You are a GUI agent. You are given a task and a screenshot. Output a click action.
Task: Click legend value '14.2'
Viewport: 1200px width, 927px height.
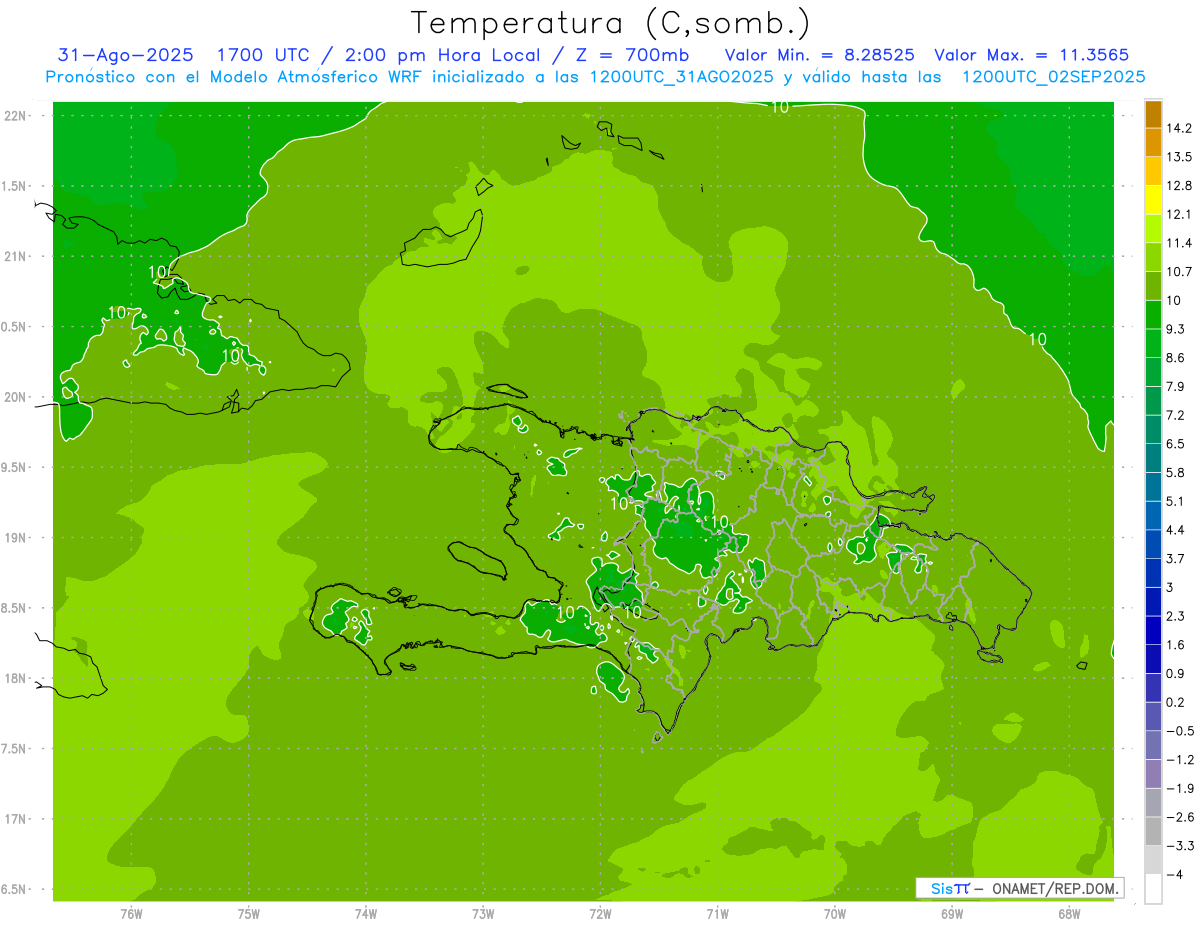coord(1179,128)
